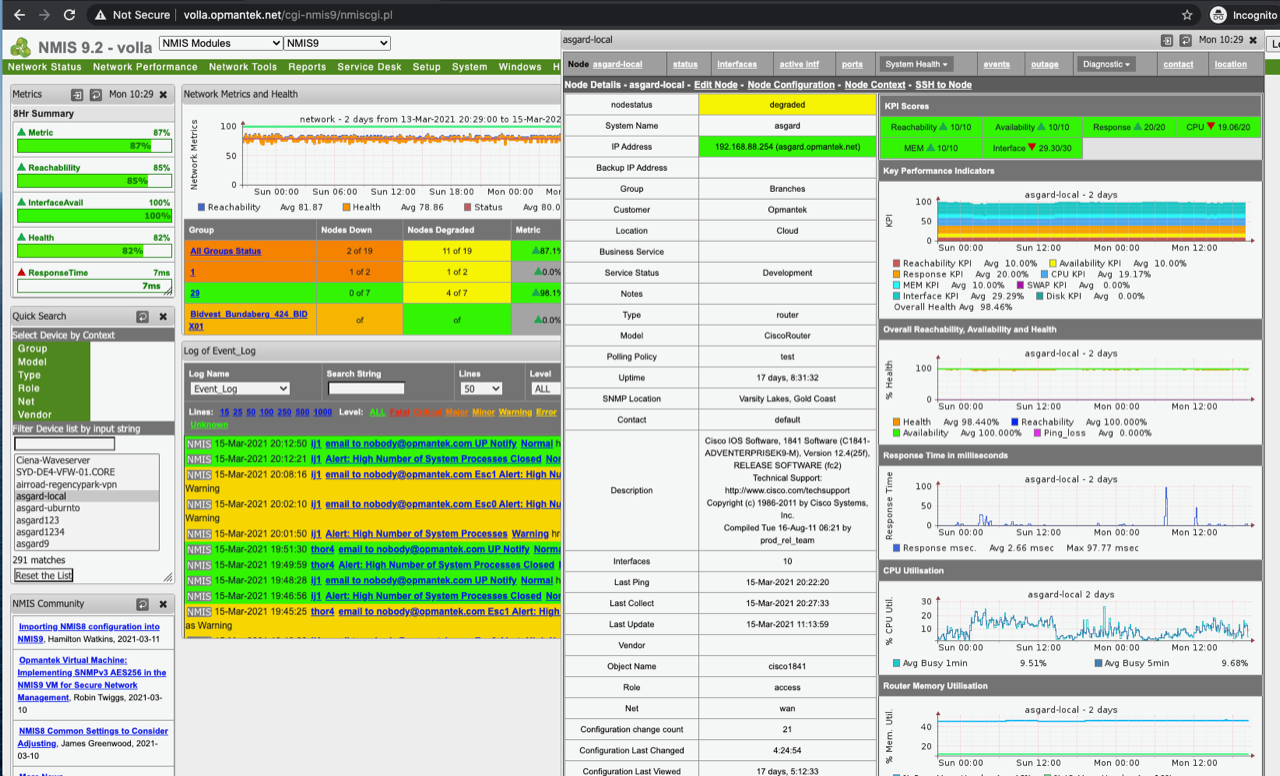This screenshot has height=776, width=1280.
Task: Expand the System Health dropdown
Action: tap(917, 64)
